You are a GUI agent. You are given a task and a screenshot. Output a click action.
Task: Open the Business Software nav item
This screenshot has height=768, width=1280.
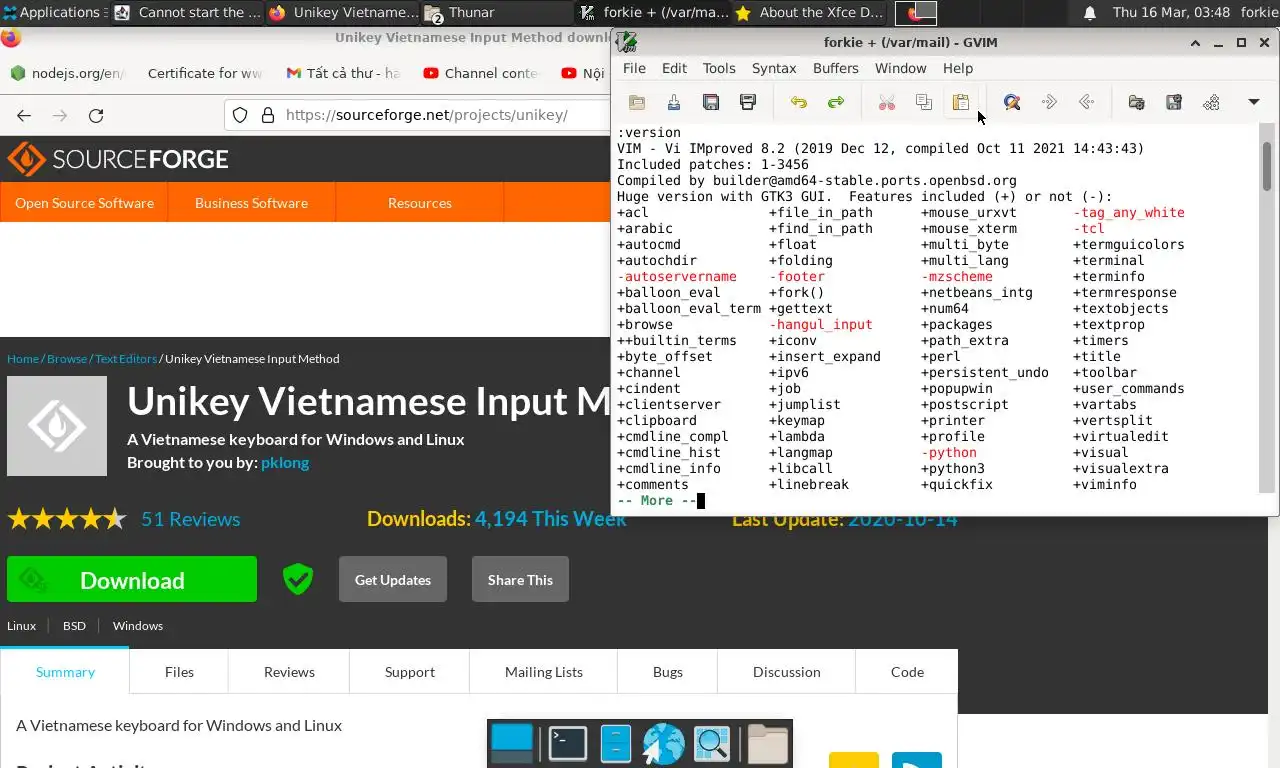[251, 202]
